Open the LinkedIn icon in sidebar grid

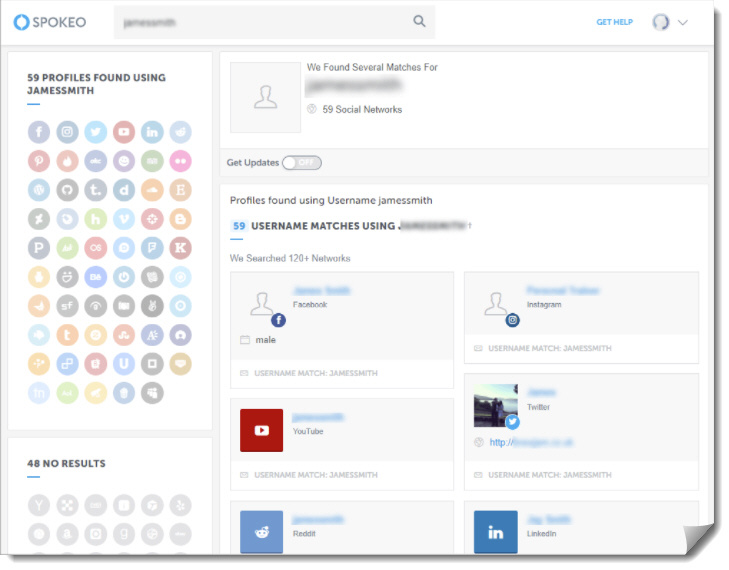point(152,132)
